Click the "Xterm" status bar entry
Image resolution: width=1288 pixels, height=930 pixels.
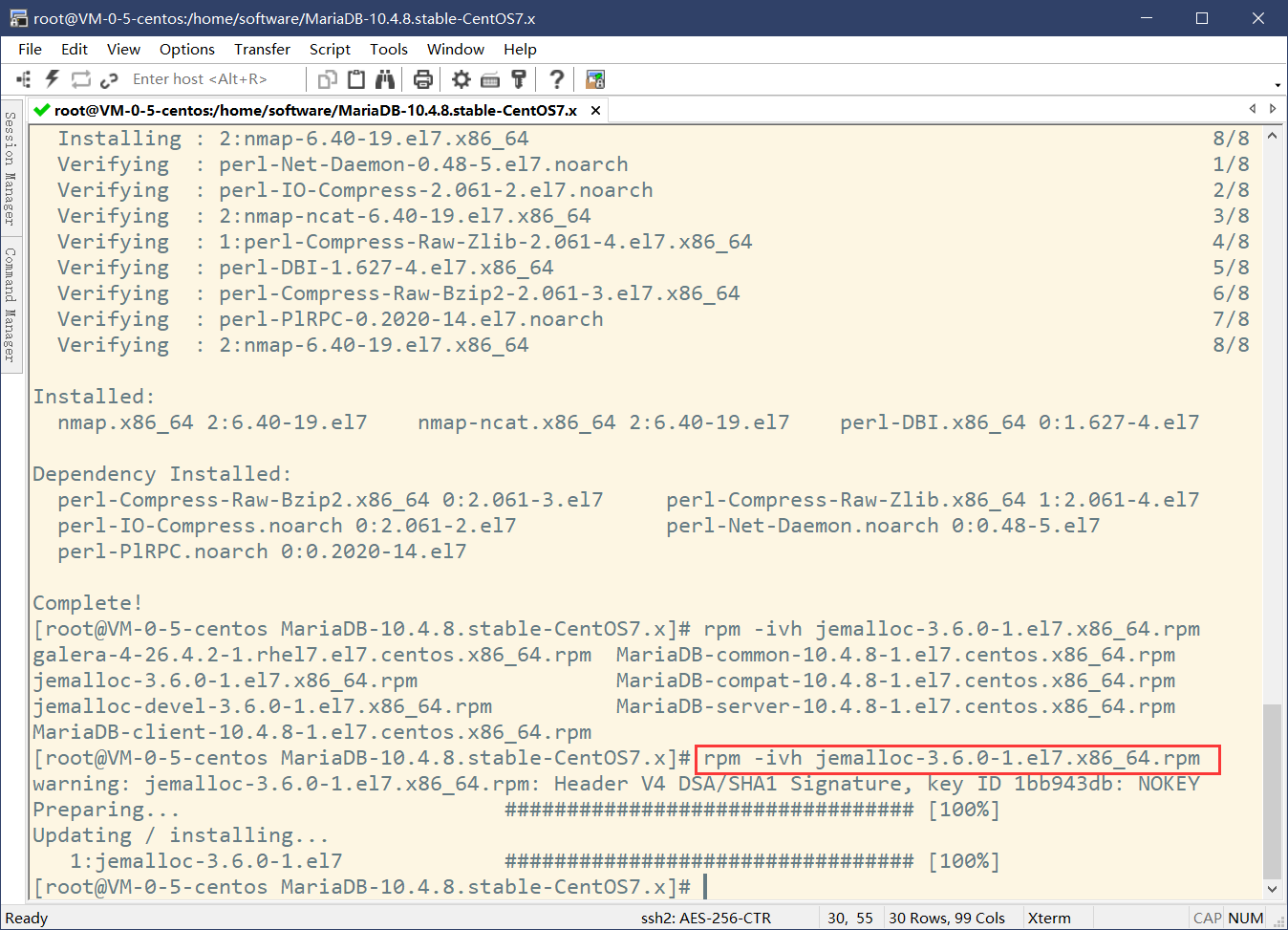pos(1049,918)
